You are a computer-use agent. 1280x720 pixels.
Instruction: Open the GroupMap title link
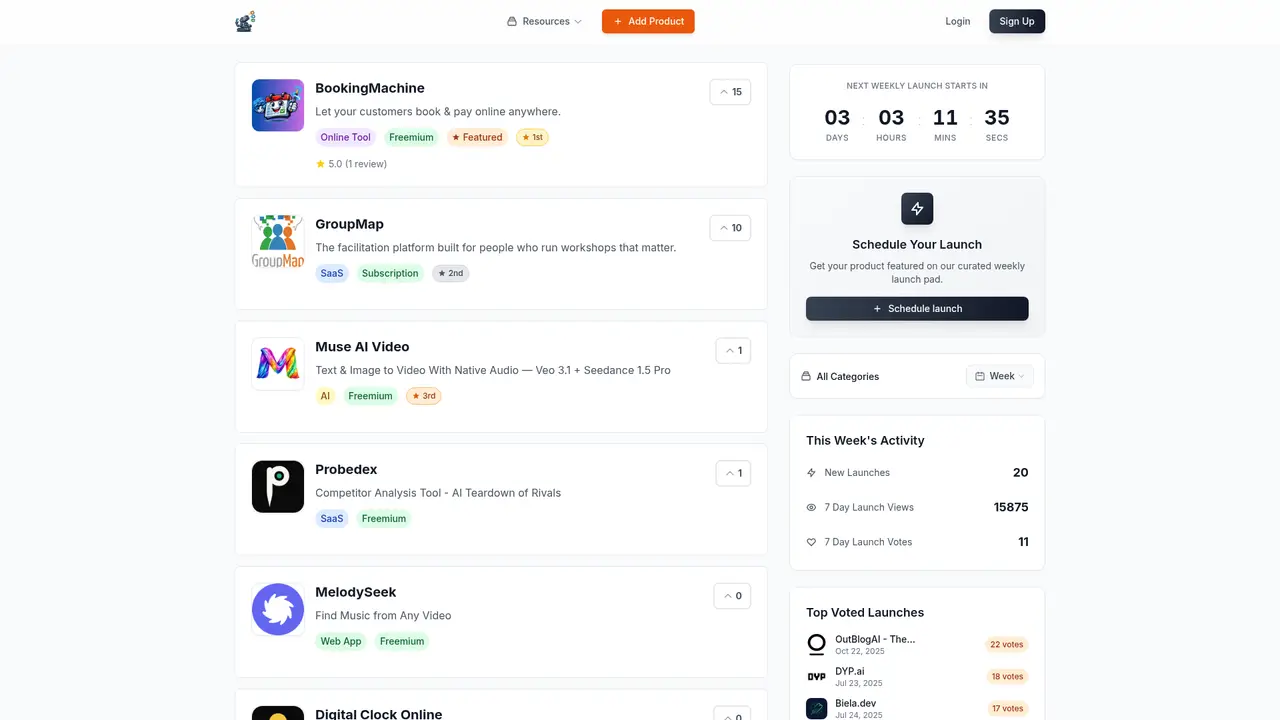pyautogui.click(x=349, y=224)
